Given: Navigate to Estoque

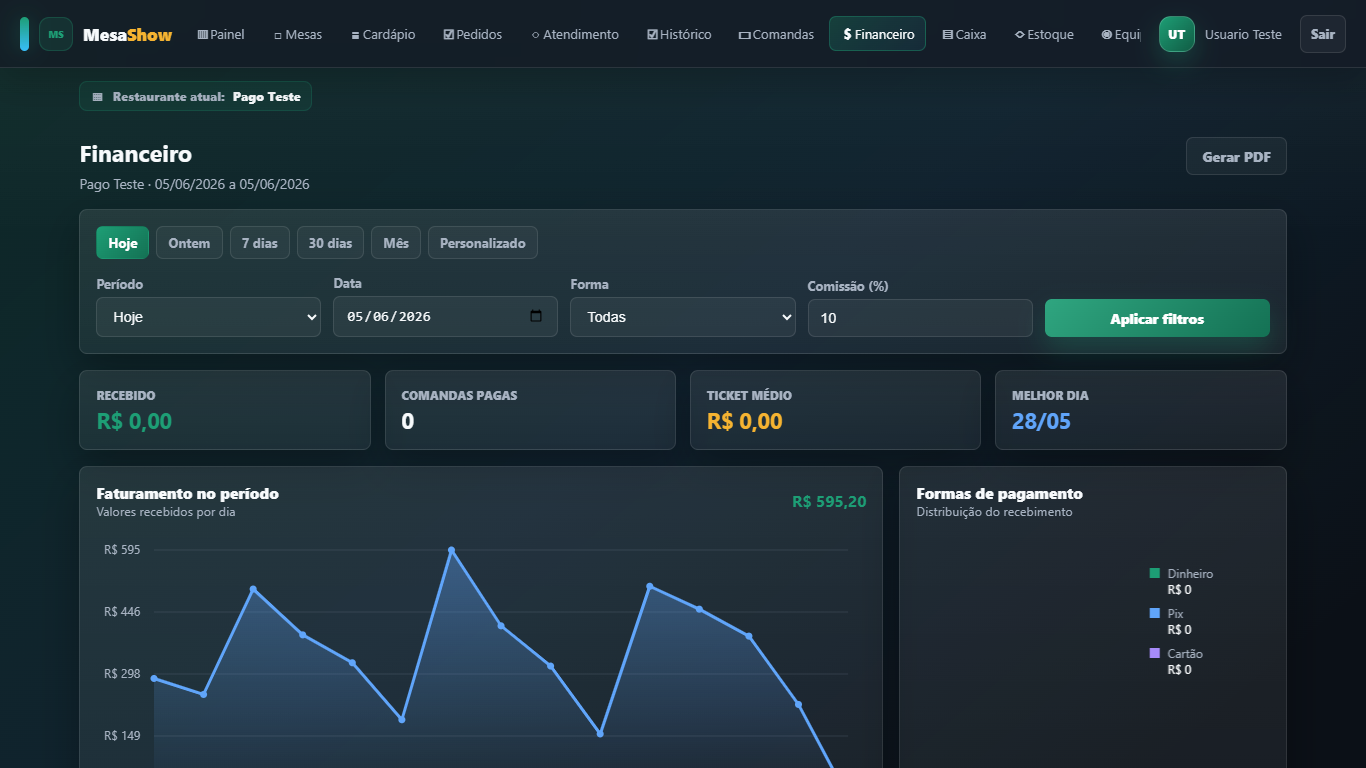Looking at the screenshot, I should pos(1044,34).
